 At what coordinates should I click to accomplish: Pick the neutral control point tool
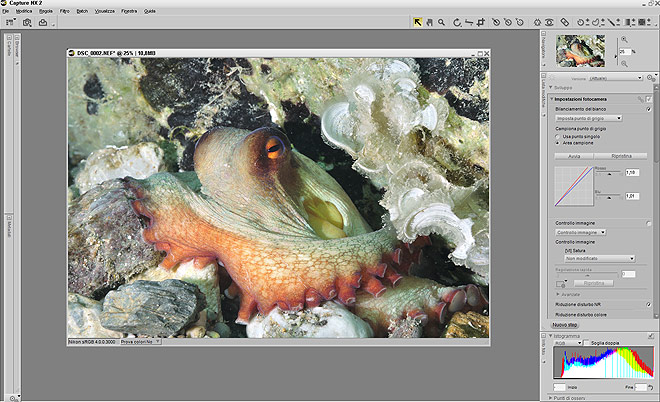coord(508,22)
